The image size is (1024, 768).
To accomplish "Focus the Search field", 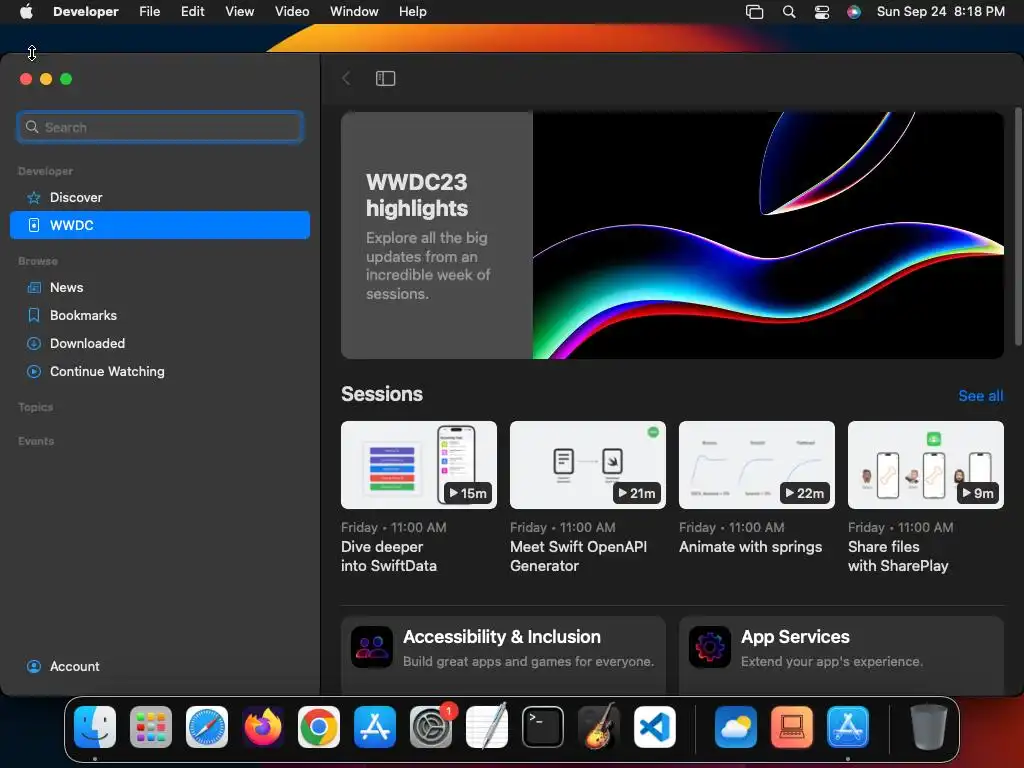I will pos(160,127).
